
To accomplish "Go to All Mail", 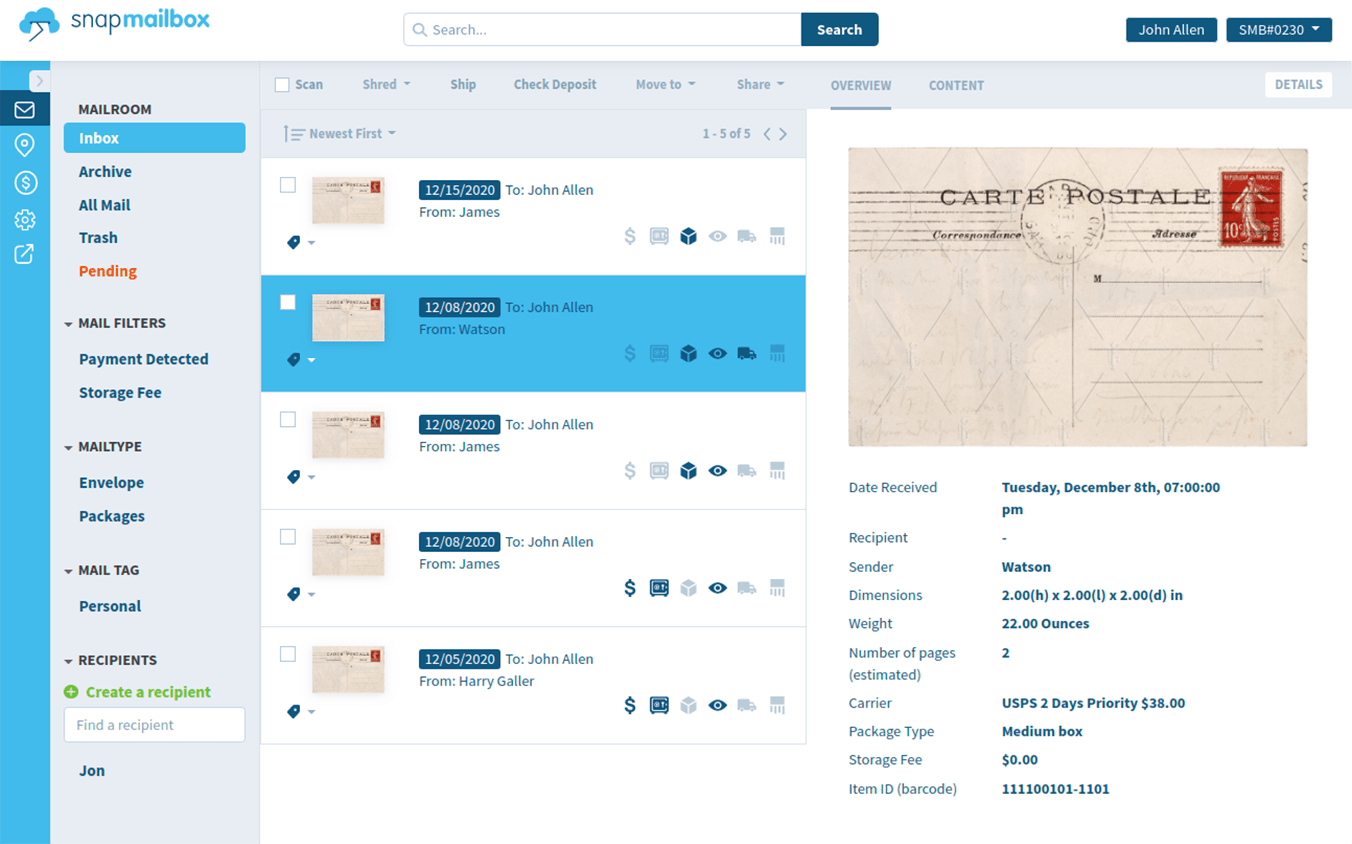I will tap(105, 205).
